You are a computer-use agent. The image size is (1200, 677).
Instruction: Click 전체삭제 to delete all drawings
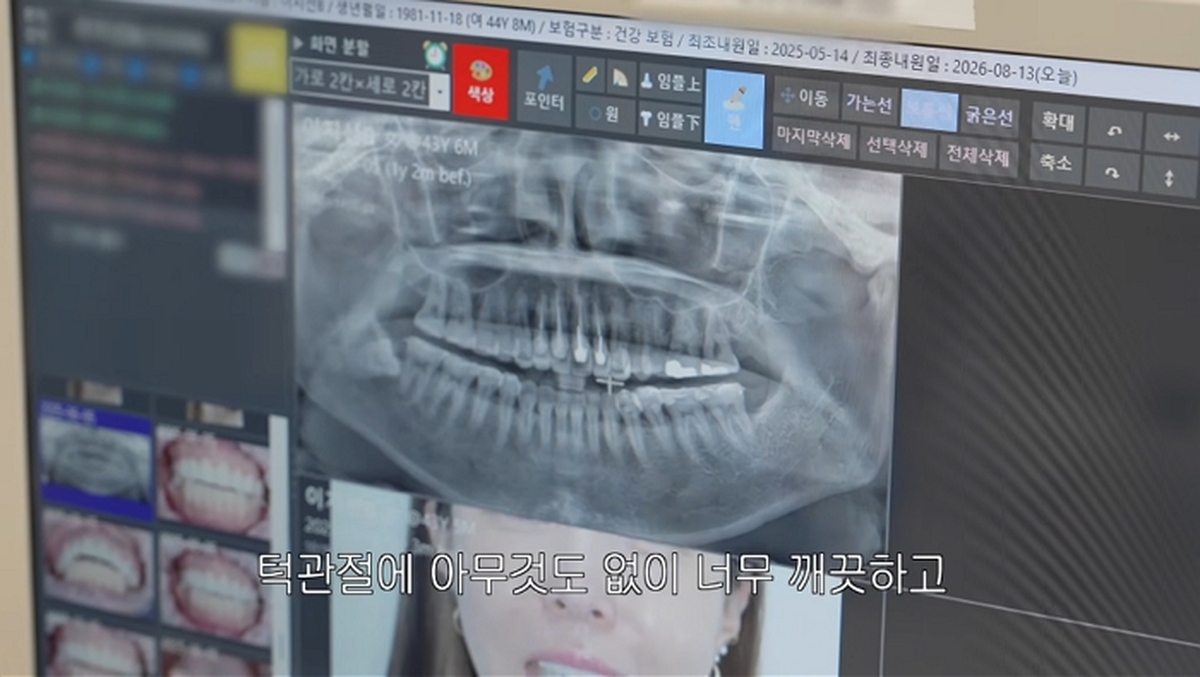pos(979,157)
